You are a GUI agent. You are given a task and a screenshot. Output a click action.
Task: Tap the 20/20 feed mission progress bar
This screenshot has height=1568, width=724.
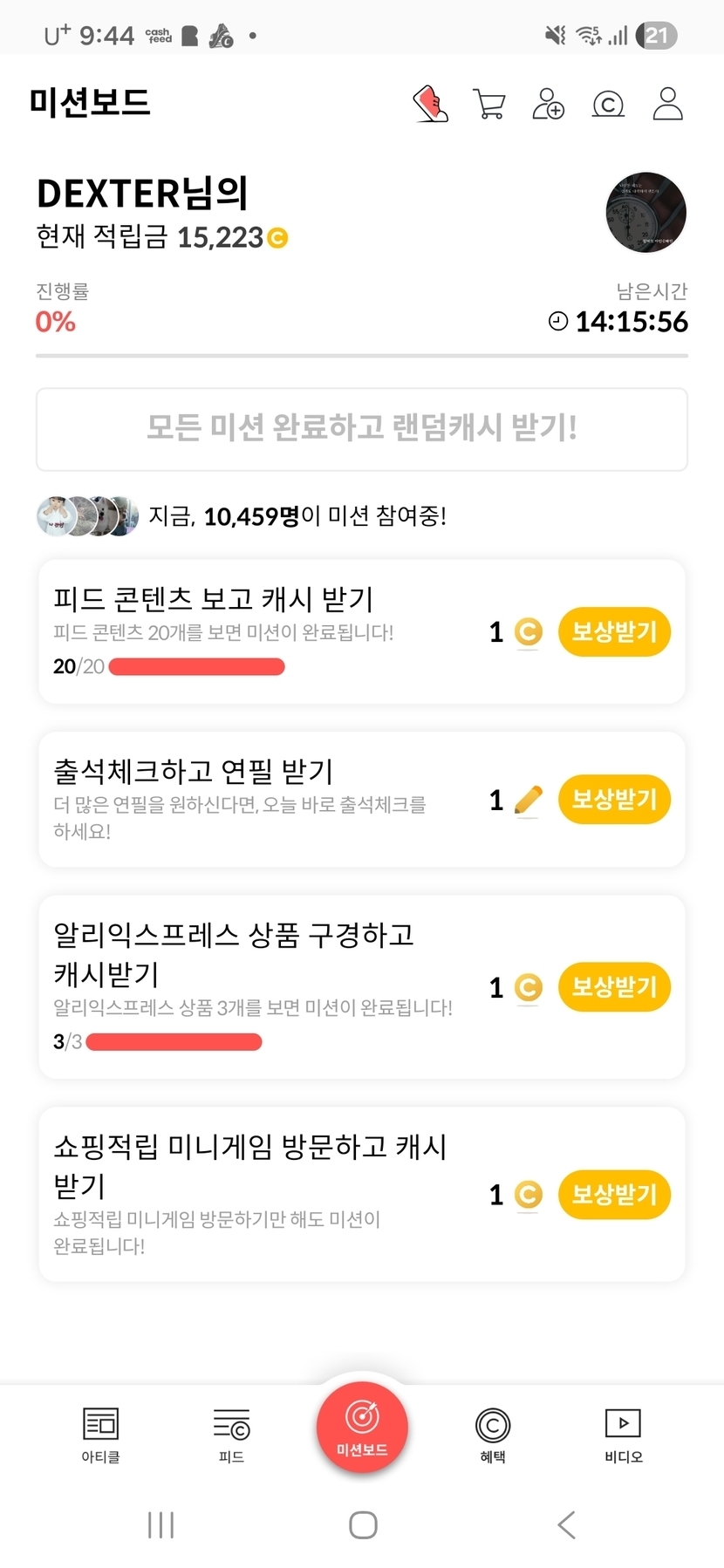pos(197,667)
